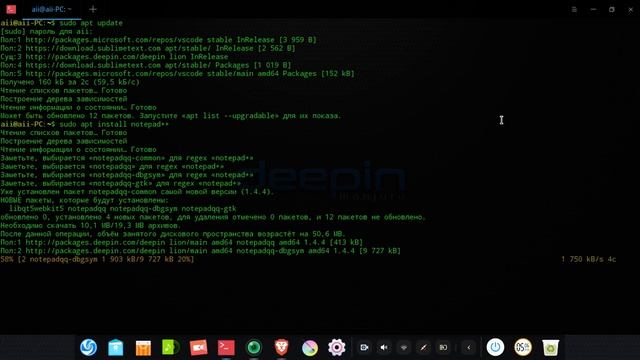Click the 'sudo apt install notepad++' line
The width and height of the screenshot is (640, 360).
[x=84, y=124]
